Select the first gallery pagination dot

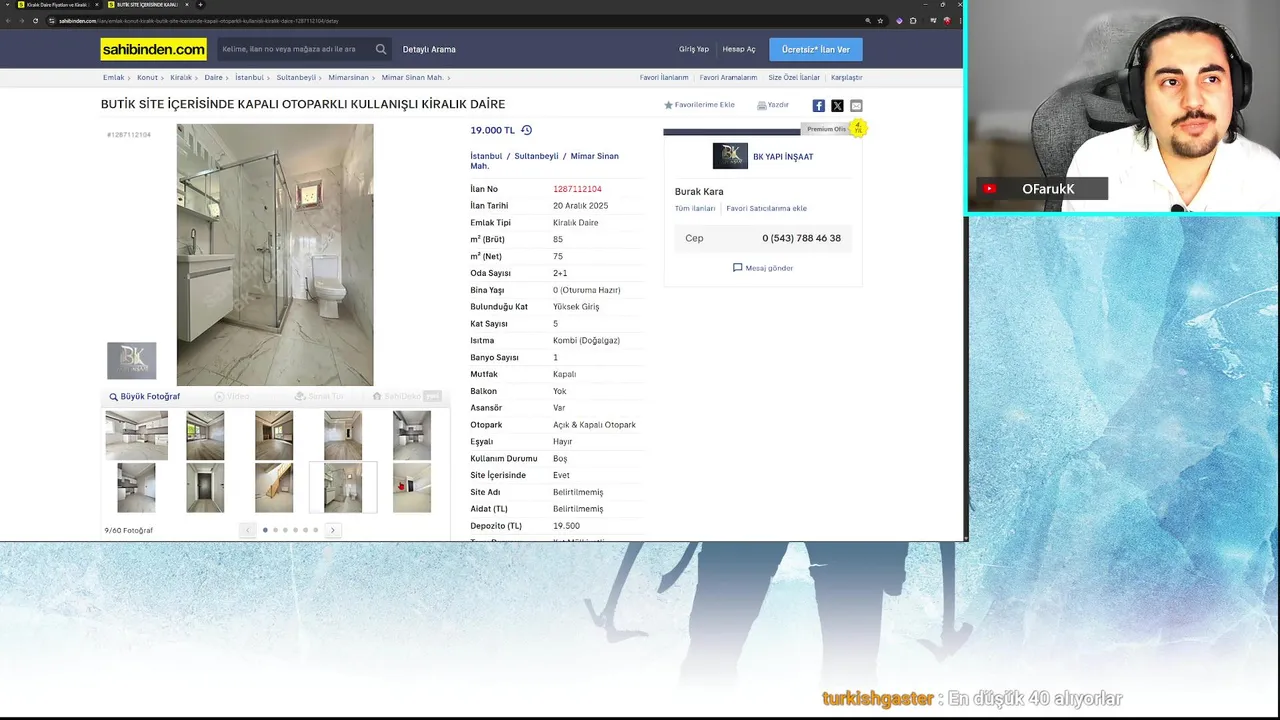tap(265, 530)
